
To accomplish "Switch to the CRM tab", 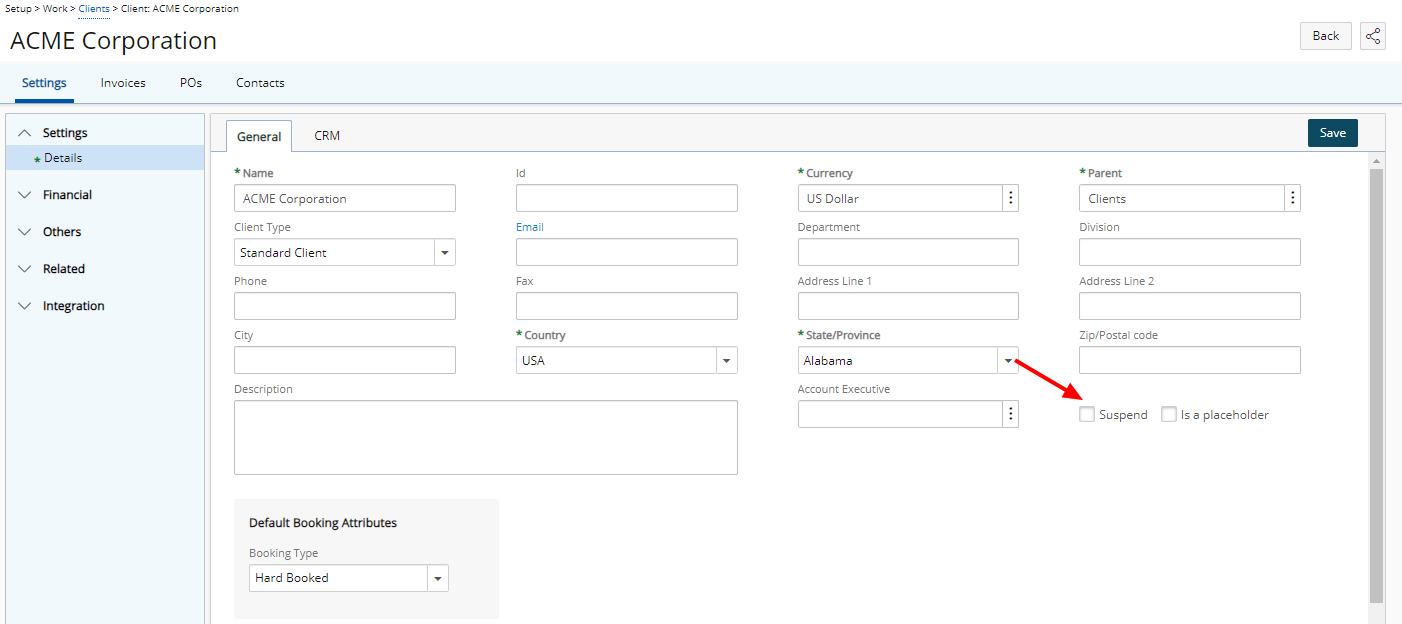I will point(327,135).
